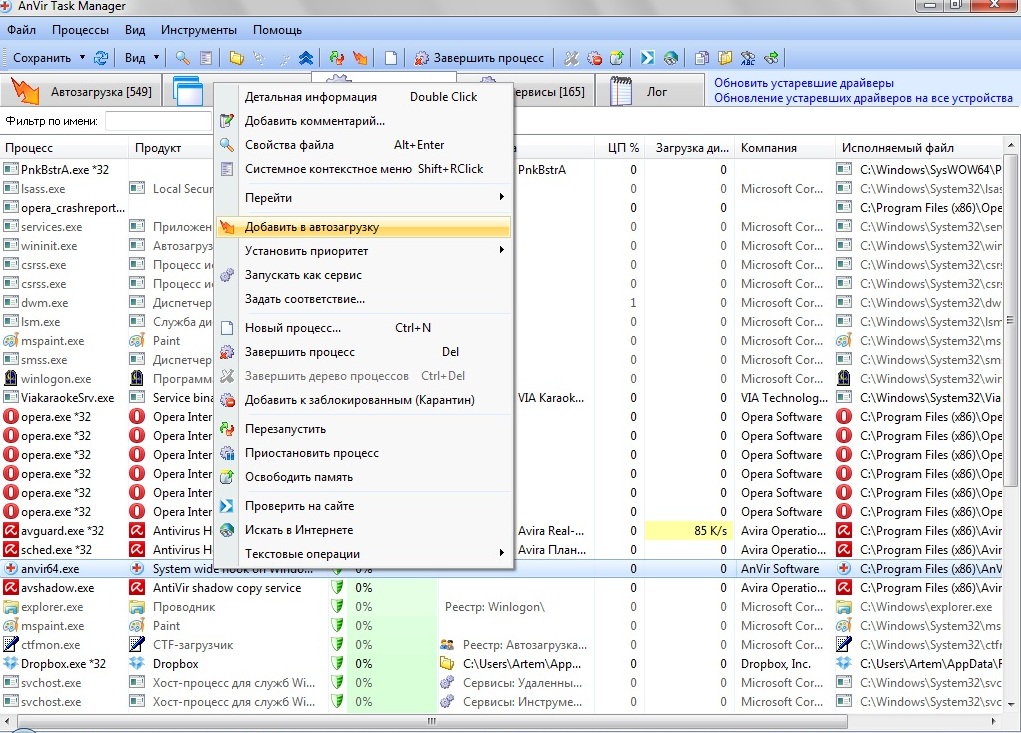Select Перезапустить menu entry
This screenshot has width=1021, height=733.
click(363, 429)
